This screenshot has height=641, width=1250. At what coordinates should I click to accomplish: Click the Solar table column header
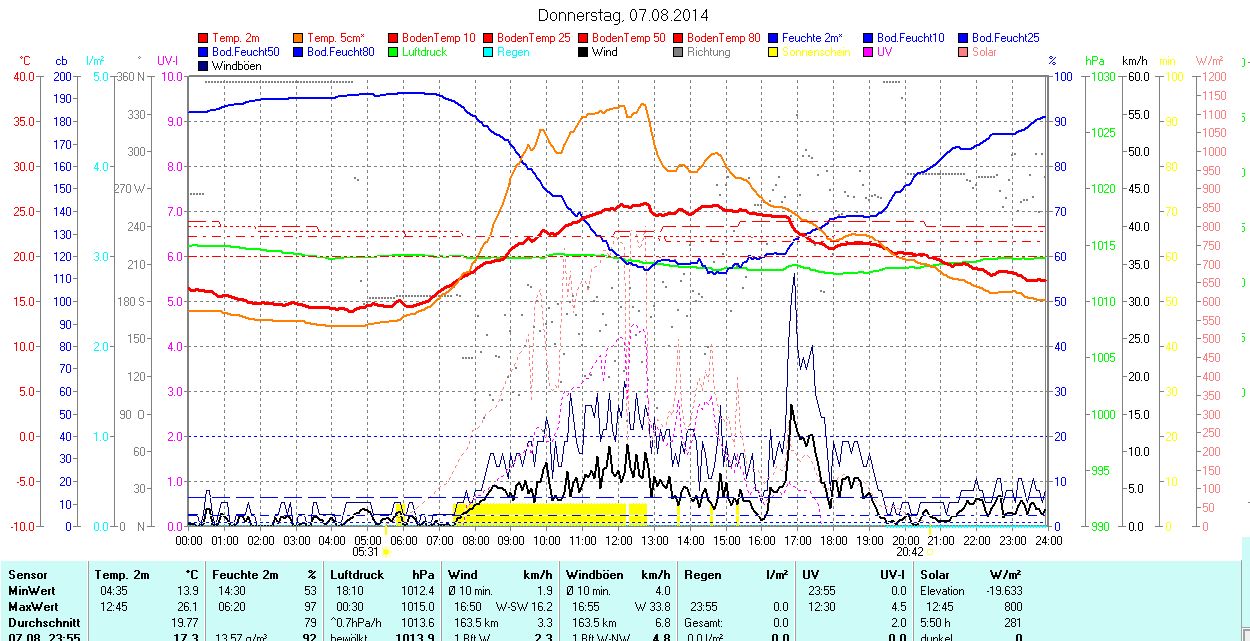click(x=935, y=575)
